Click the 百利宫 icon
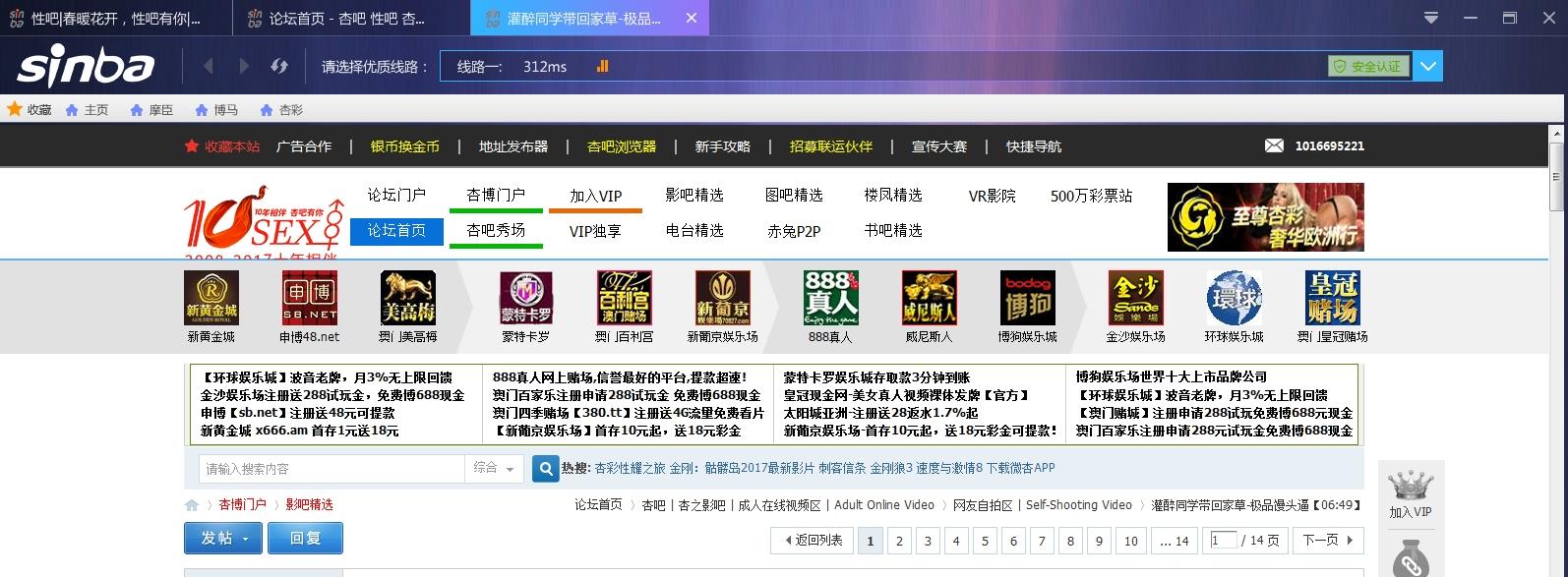1568x577 pixels. [x=625, y=298]
